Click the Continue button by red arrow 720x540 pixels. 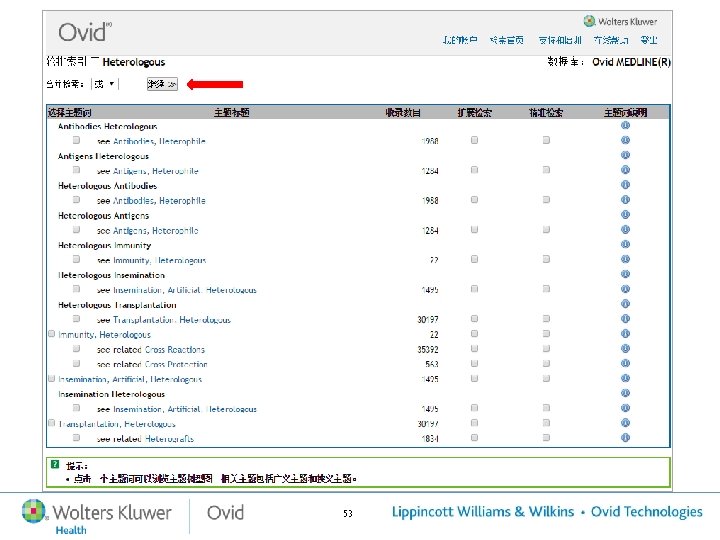(x=162, y=84)
